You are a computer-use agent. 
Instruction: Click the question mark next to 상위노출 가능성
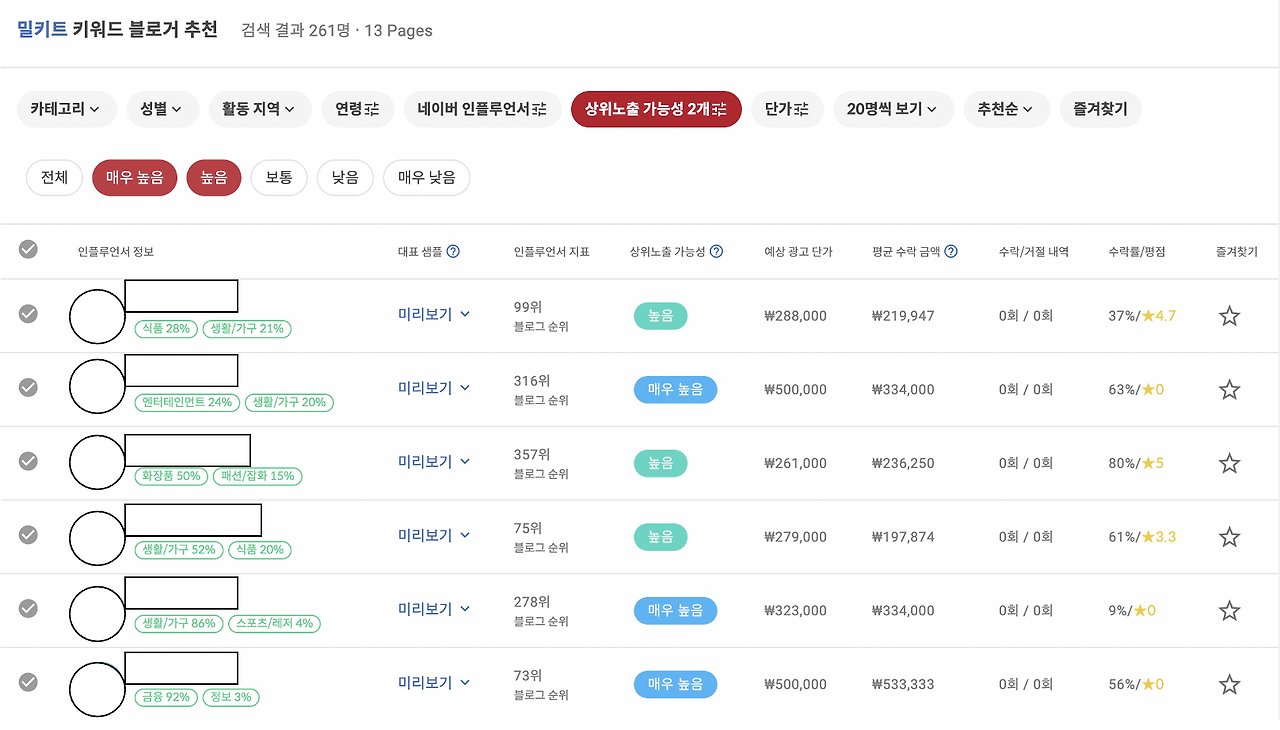click(x=716, y=251)
